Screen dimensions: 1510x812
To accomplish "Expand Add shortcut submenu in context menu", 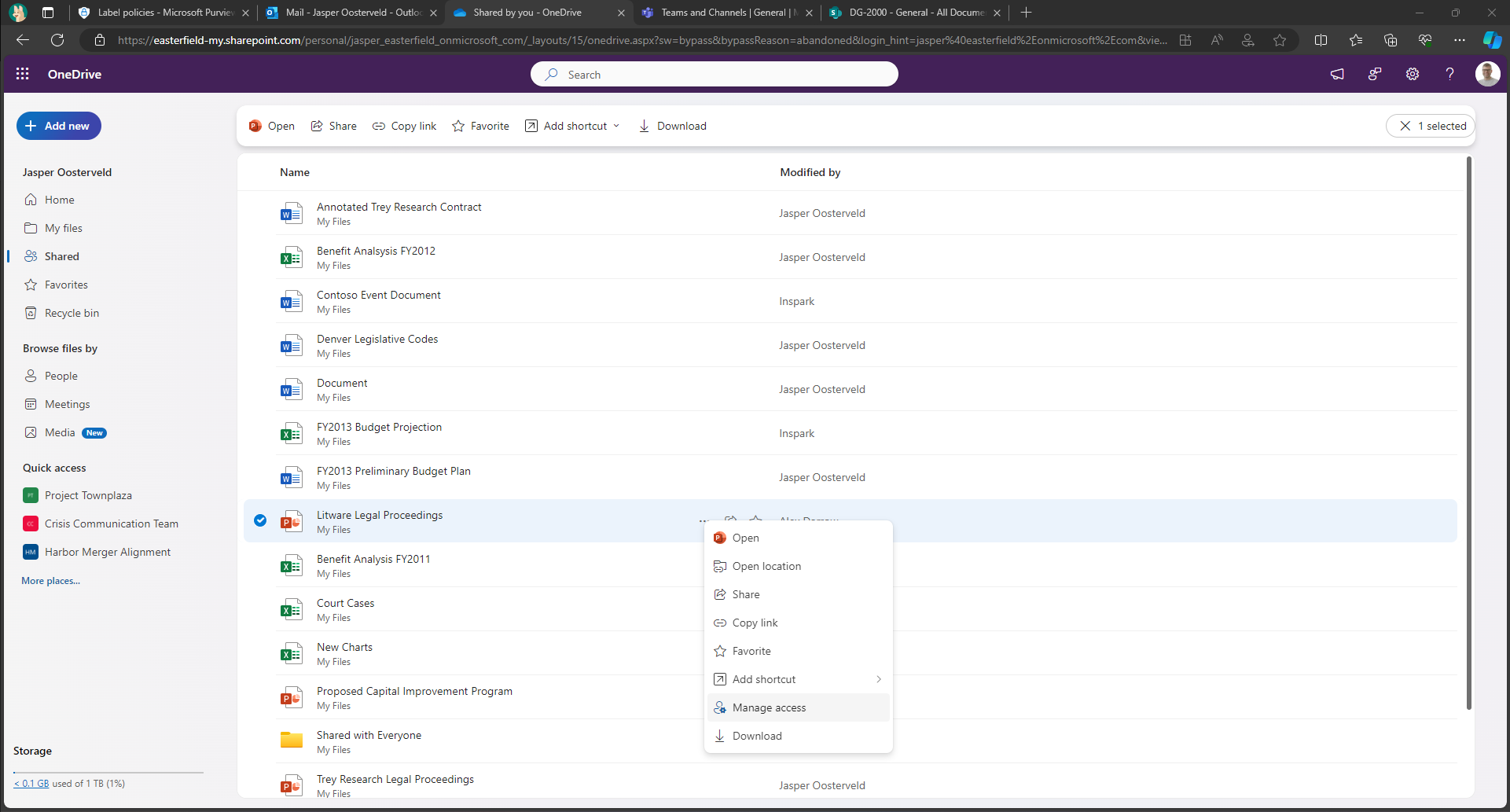I will (x=879, y=679).
